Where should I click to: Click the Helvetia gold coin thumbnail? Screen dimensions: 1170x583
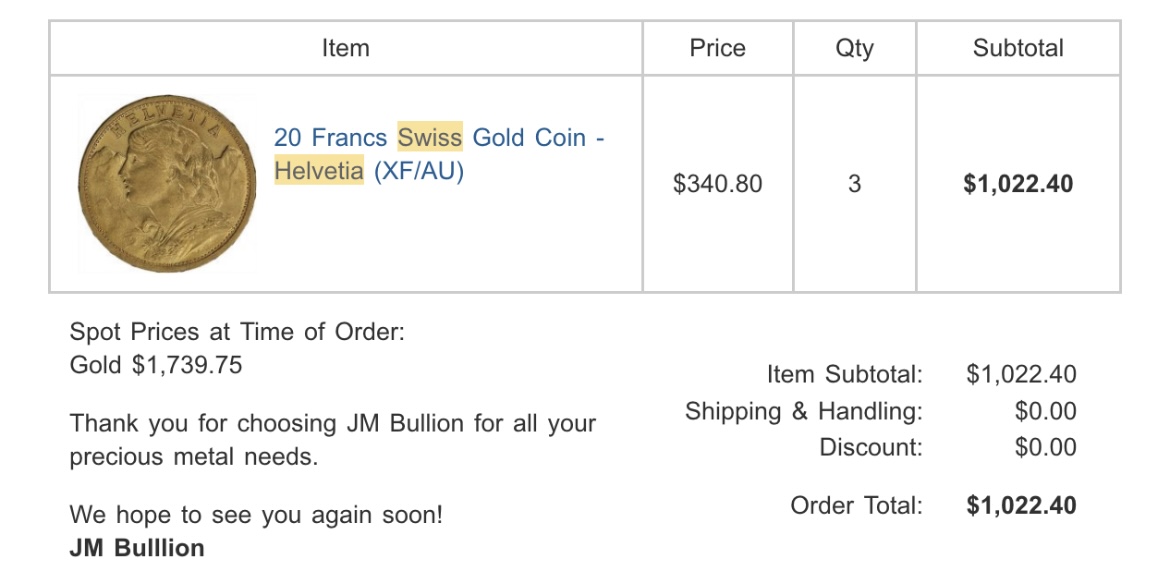[x=167, y=184]
